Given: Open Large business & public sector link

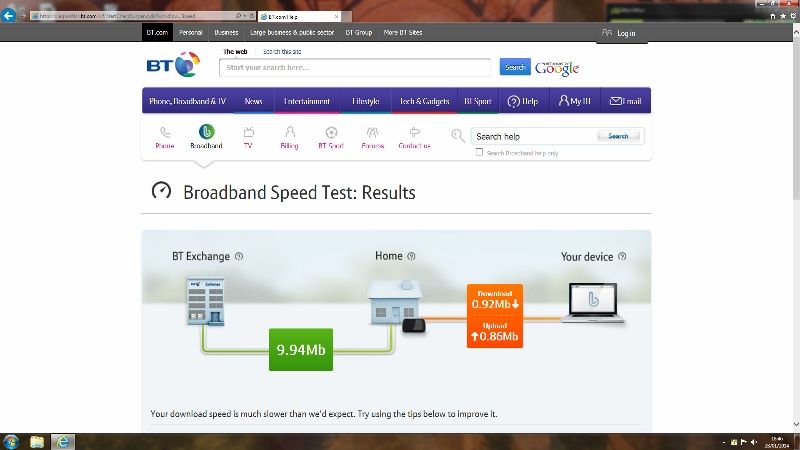Looking at the screenshot, I should tap(292, 32).
